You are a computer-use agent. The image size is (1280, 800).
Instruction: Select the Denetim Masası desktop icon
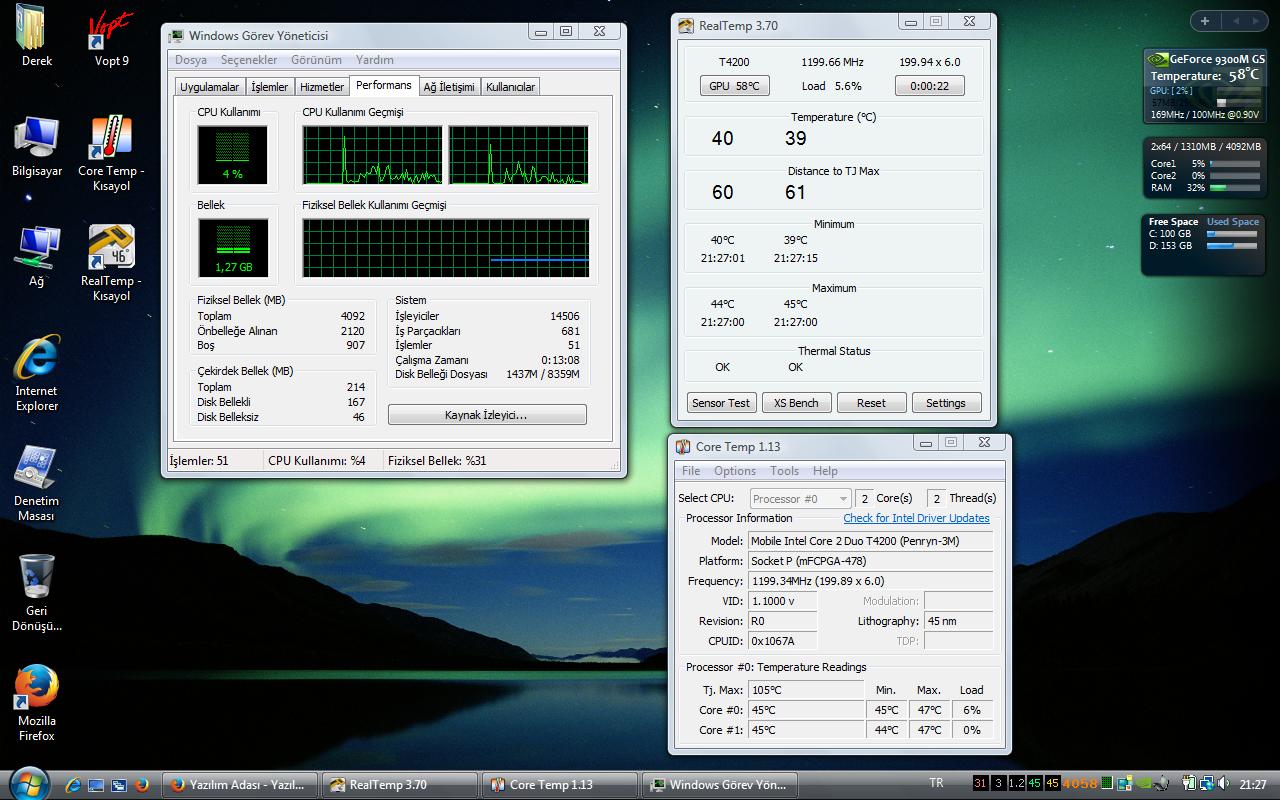37,483
